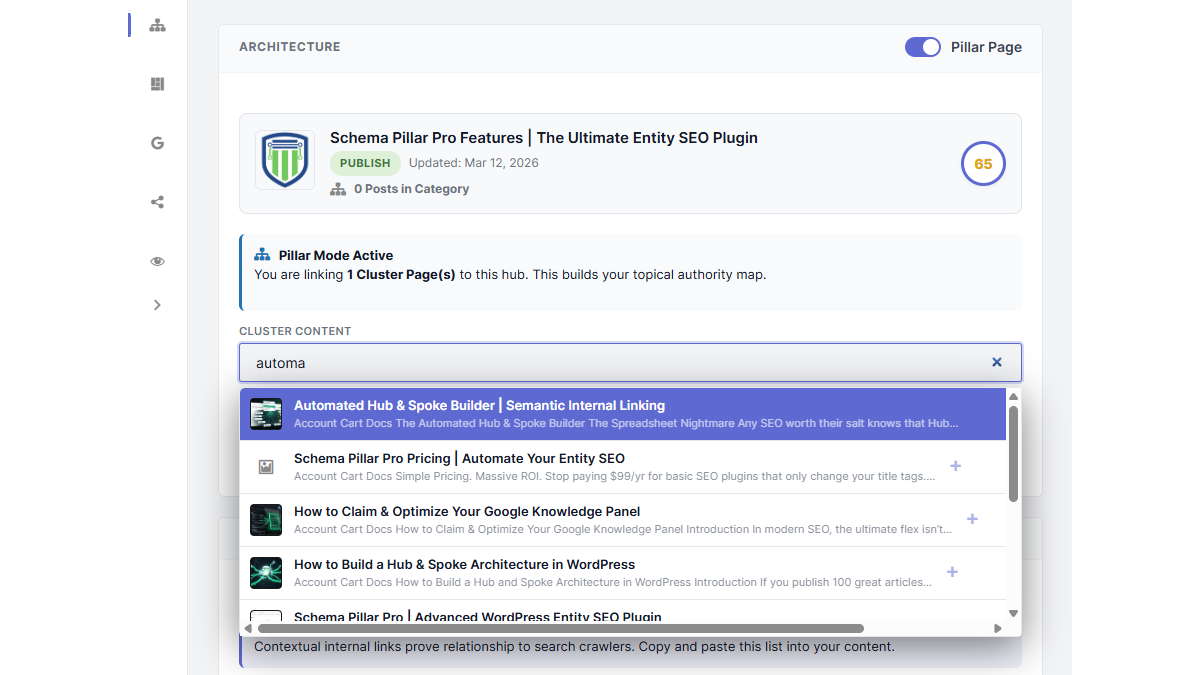Open the Google settings sidebar icon
1200x675 pixels.
[157, 143]
